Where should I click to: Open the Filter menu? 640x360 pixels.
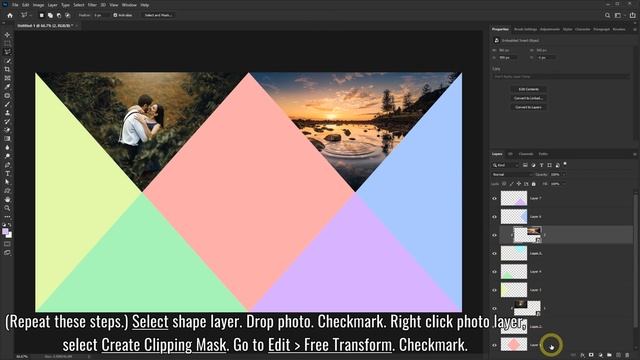(x=92, y=5)
